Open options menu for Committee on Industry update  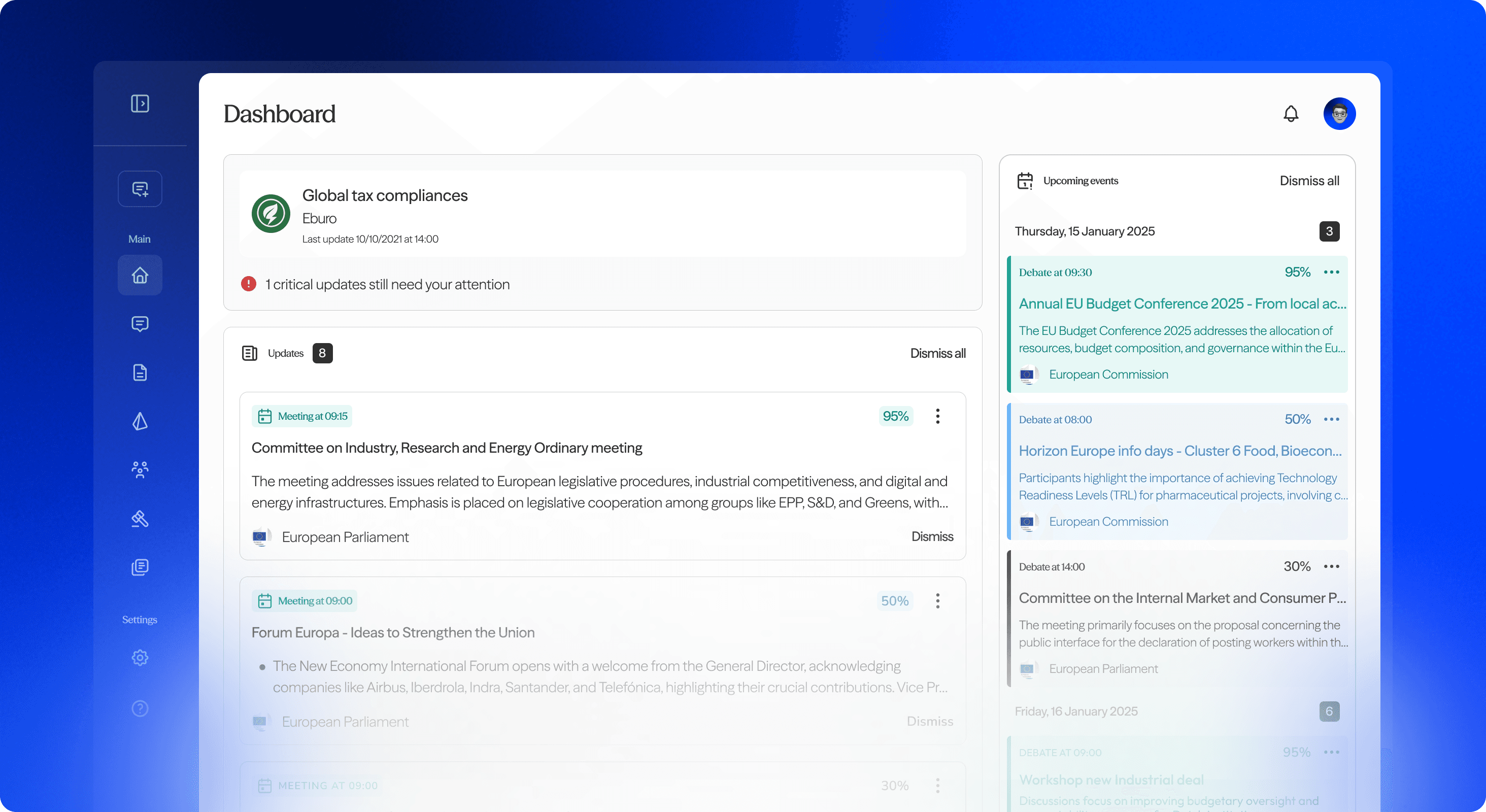938,416
